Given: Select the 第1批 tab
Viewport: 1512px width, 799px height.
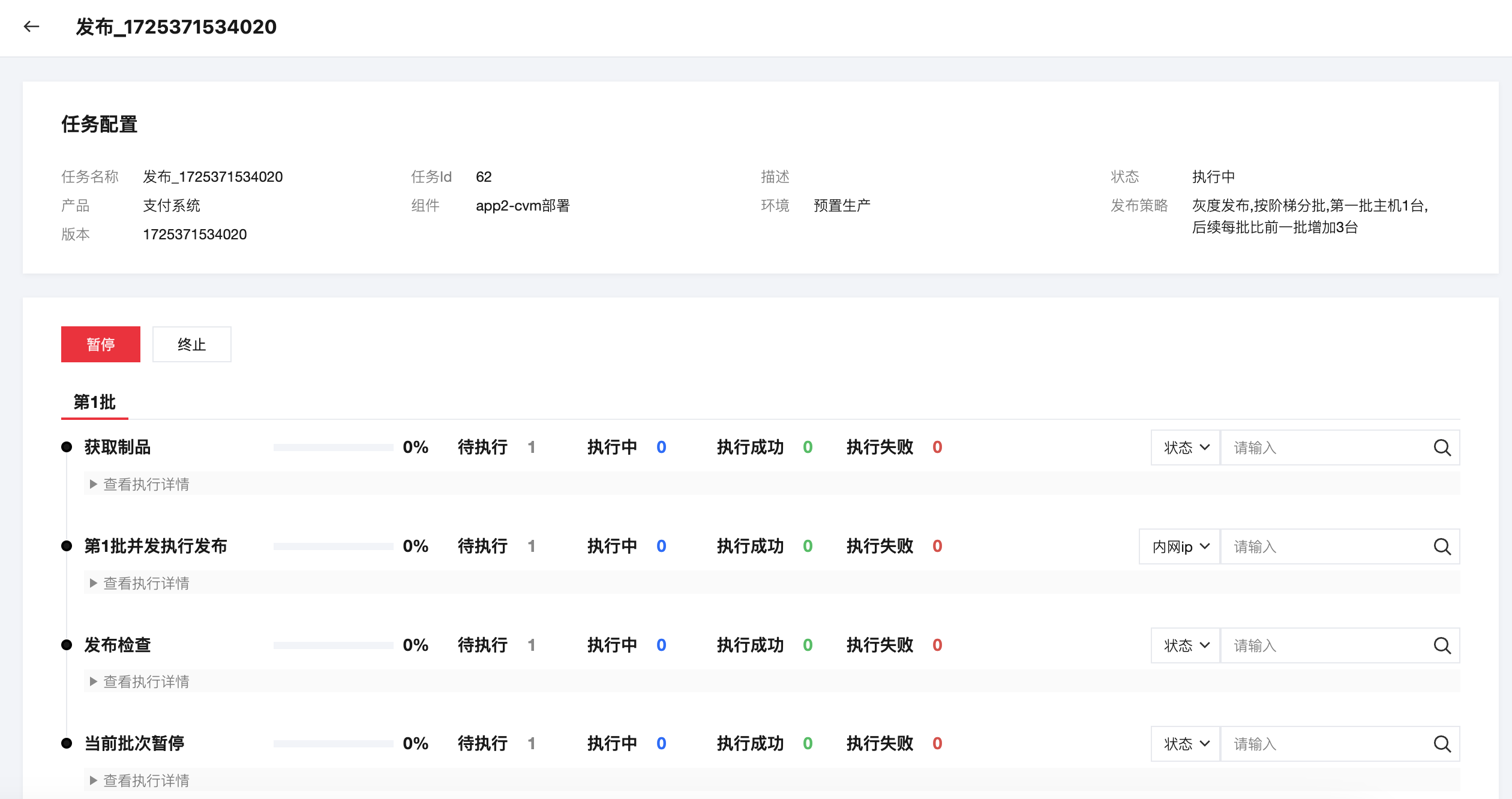Looking at the screenshot, I should click(94, 402).
